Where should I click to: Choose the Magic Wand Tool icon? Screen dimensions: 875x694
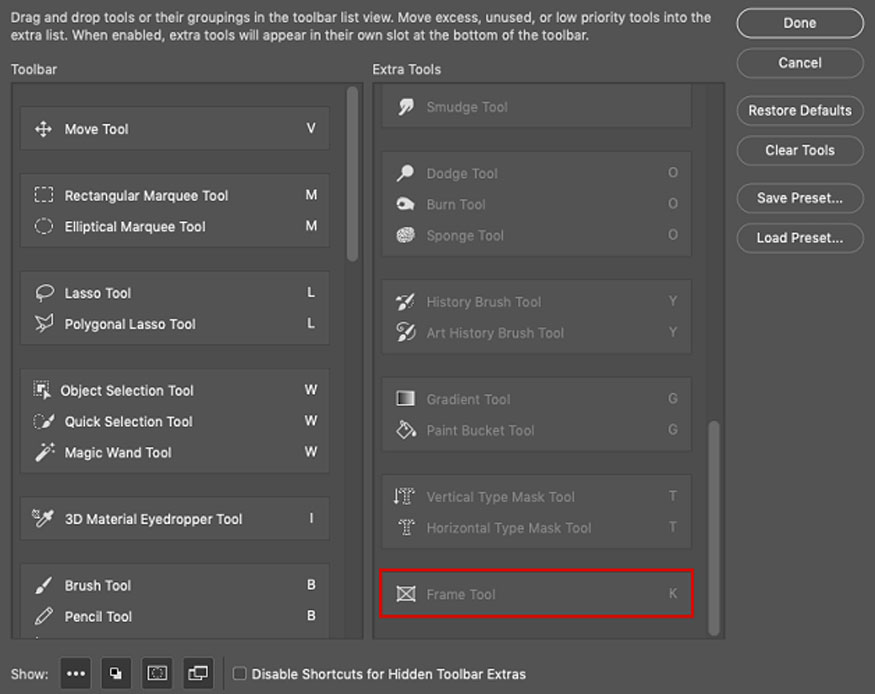[43, 453]
